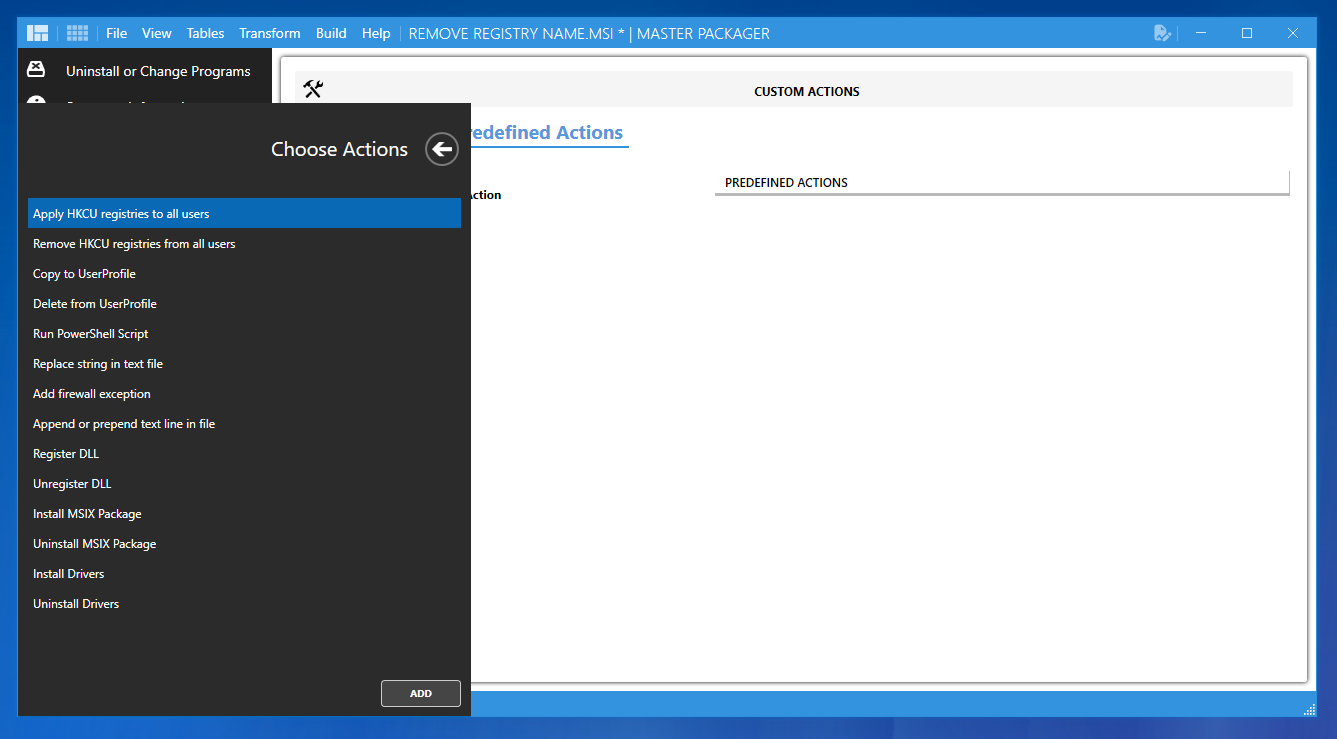The image size is (1337, 739).
Task: Select Install MSIX Package action
Action: (244, 513)
